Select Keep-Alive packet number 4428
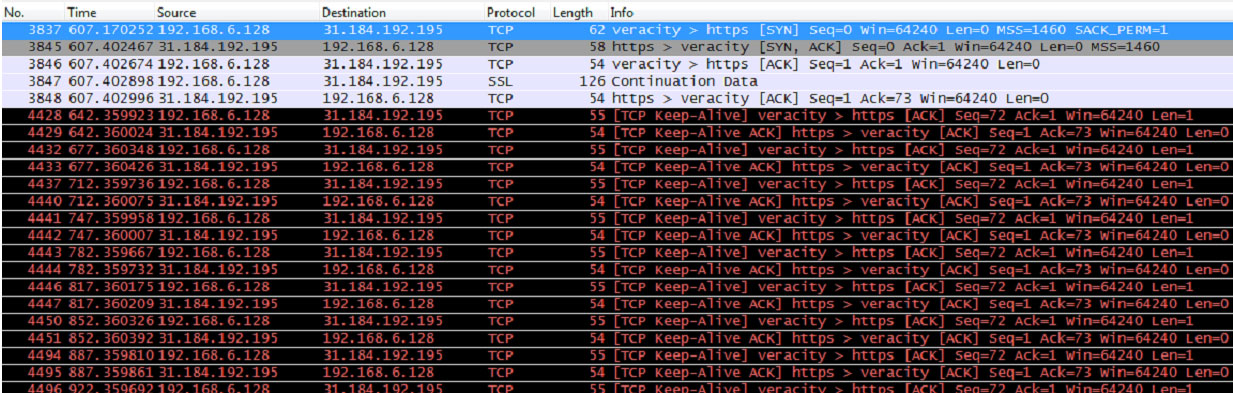 (616, 115)
